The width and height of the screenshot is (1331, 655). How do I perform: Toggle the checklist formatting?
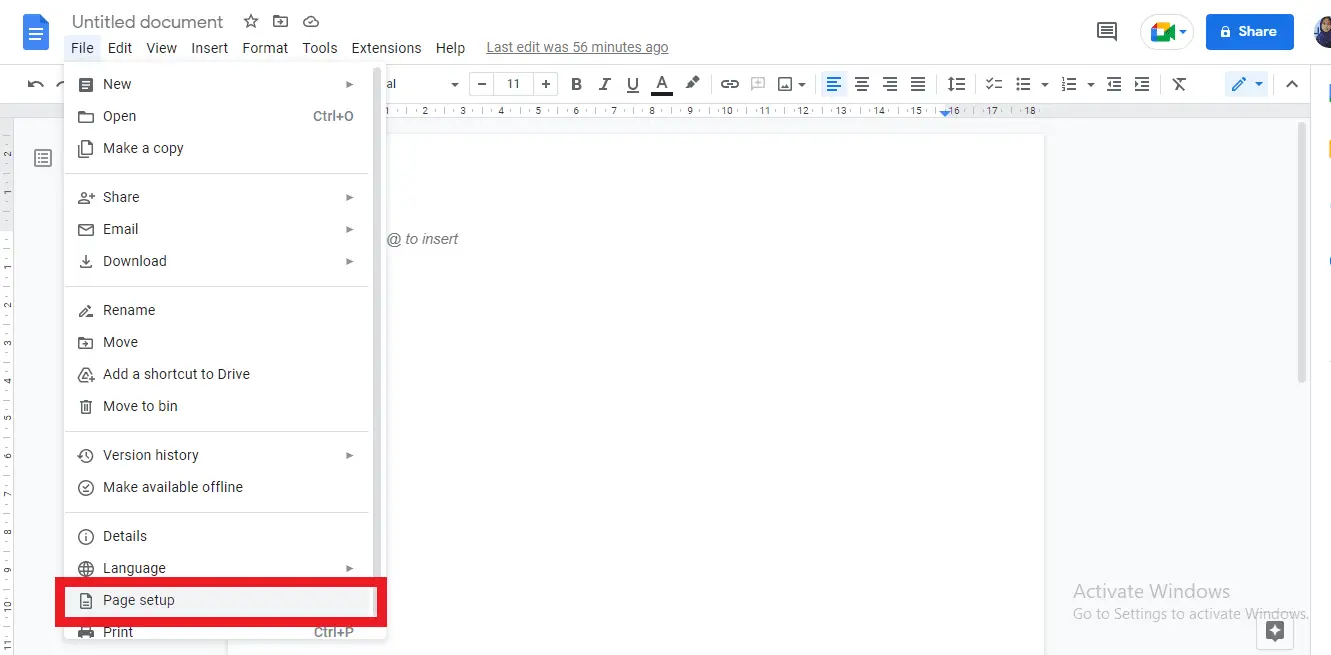(x=994, y=84)
